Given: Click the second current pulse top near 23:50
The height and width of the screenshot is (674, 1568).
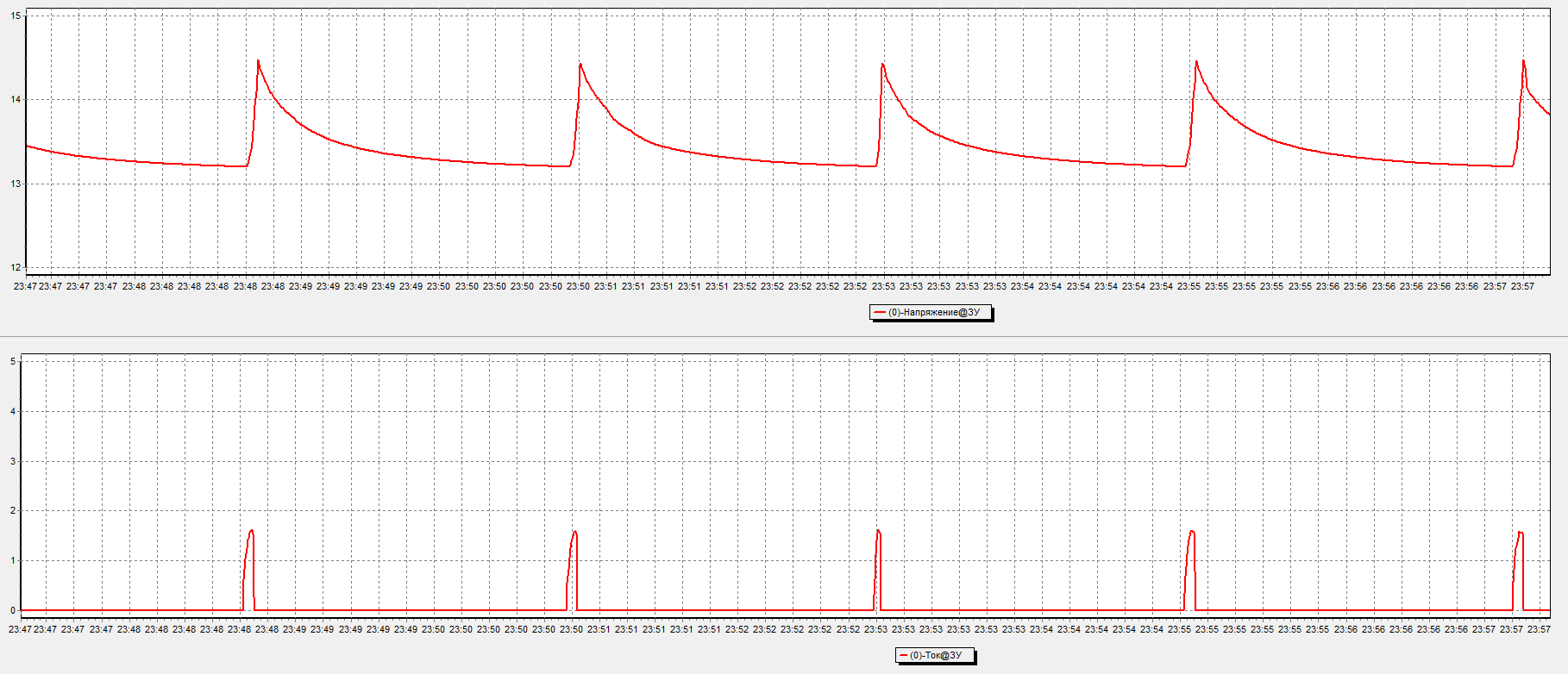Looking at the screenshot, I should tap(574, 532).
